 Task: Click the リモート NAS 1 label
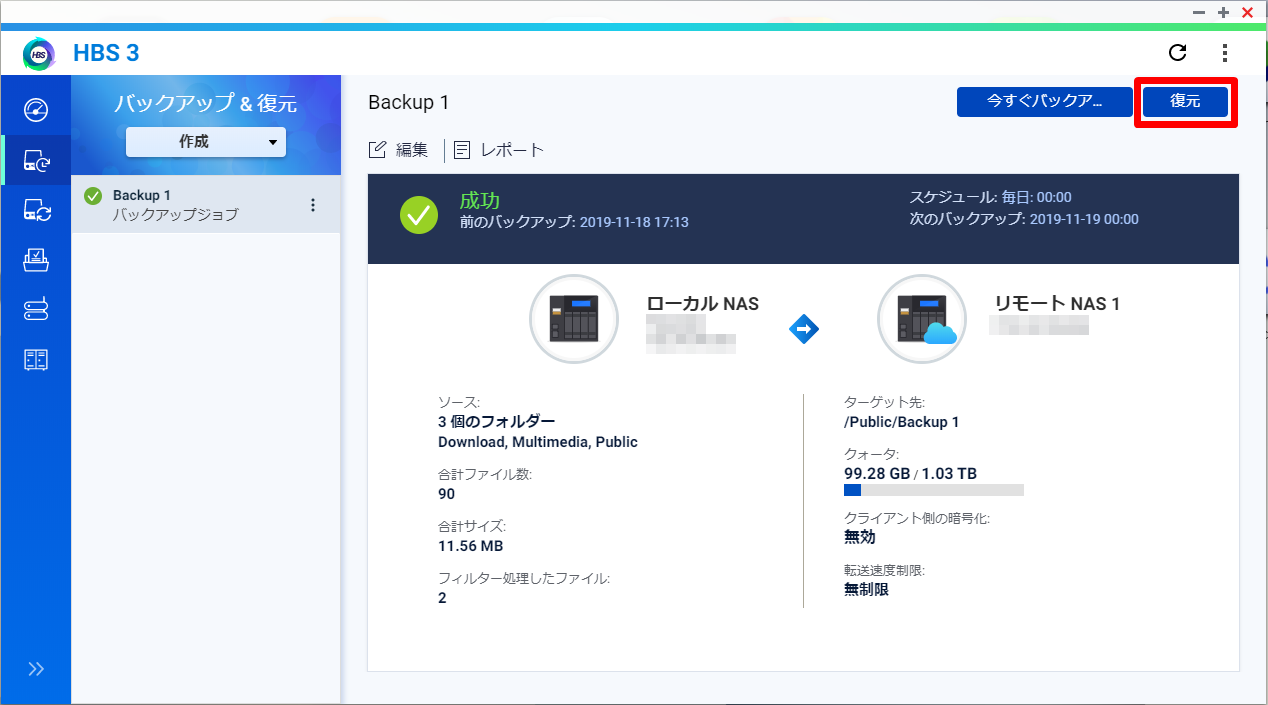coord(1057,303)
